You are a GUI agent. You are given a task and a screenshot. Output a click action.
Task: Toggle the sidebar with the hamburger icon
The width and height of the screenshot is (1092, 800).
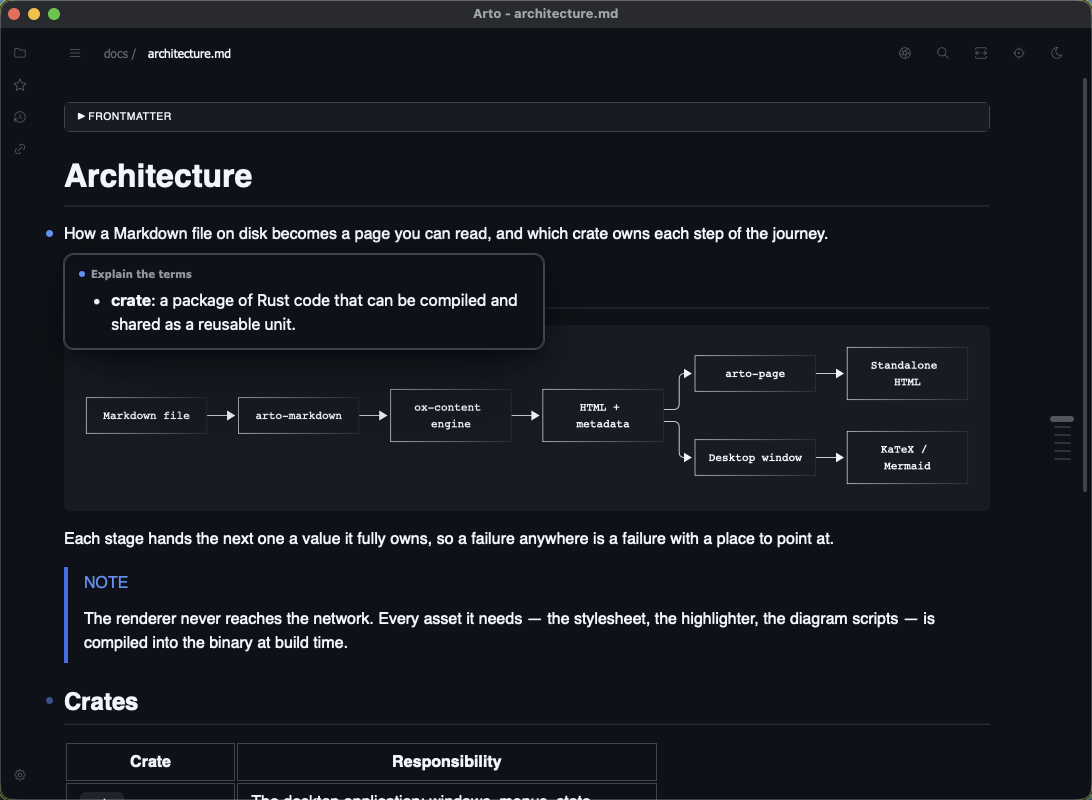click(75, 54)
